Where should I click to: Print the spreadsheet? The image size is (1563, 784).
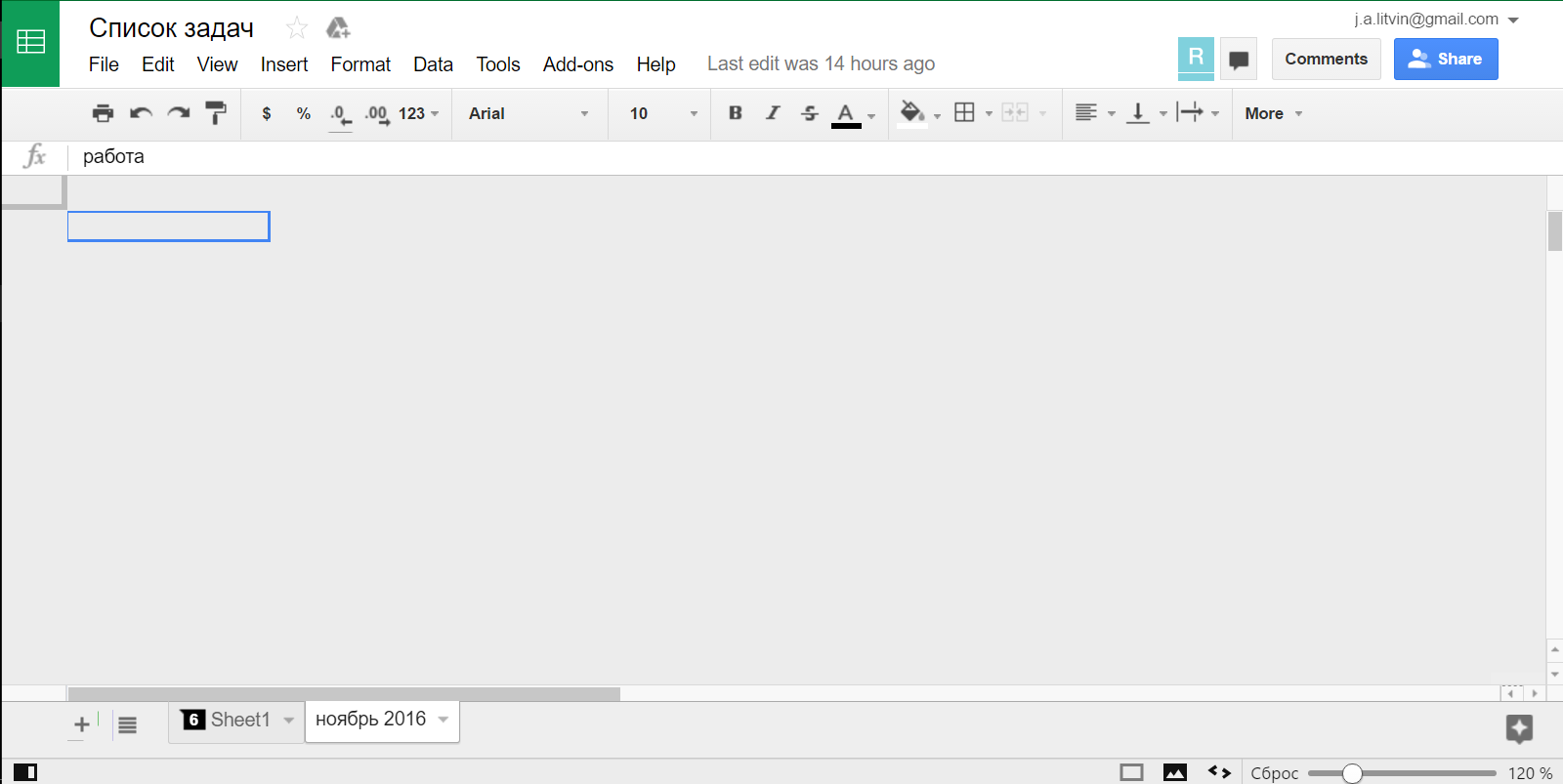[103, 113]
